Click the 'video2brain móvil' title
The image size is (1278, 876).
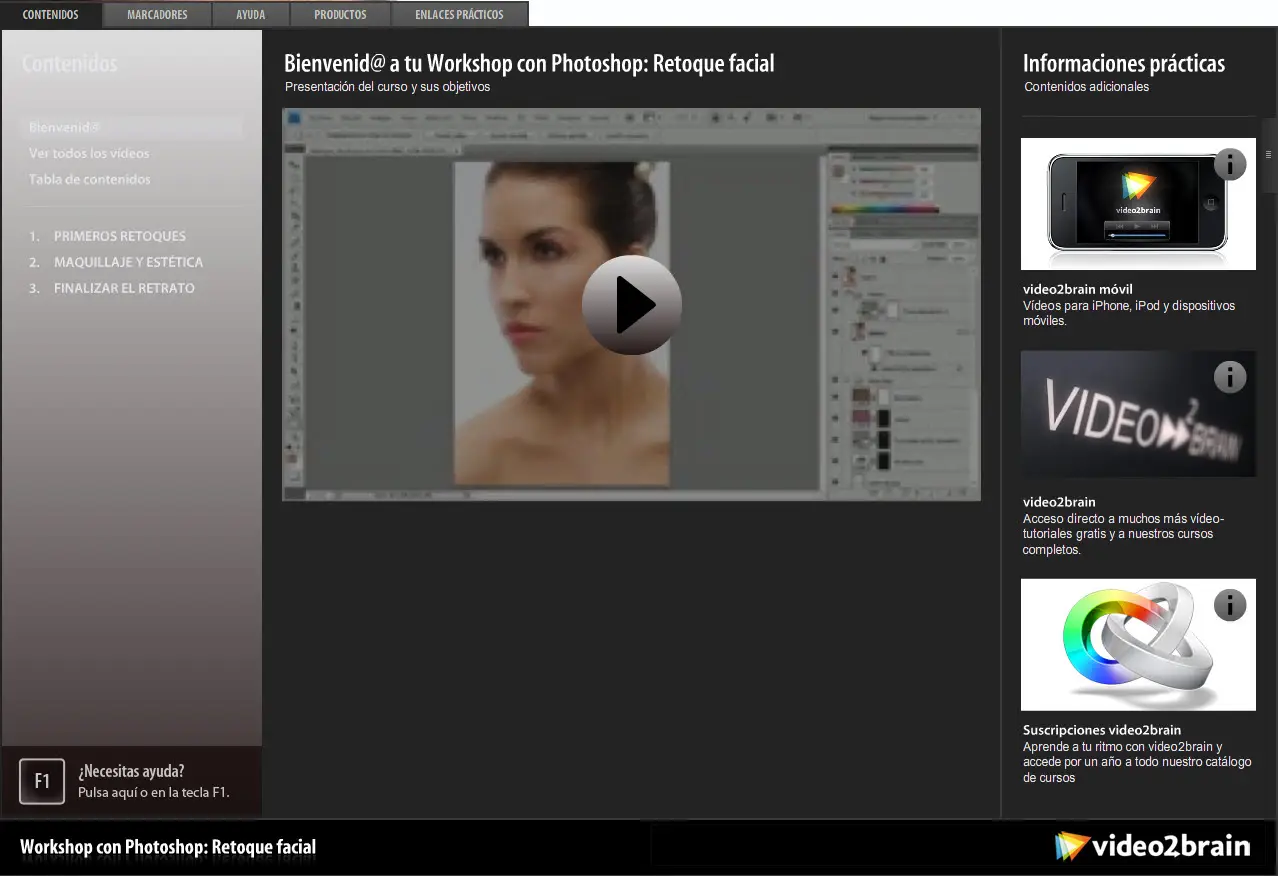point(1078,290)
